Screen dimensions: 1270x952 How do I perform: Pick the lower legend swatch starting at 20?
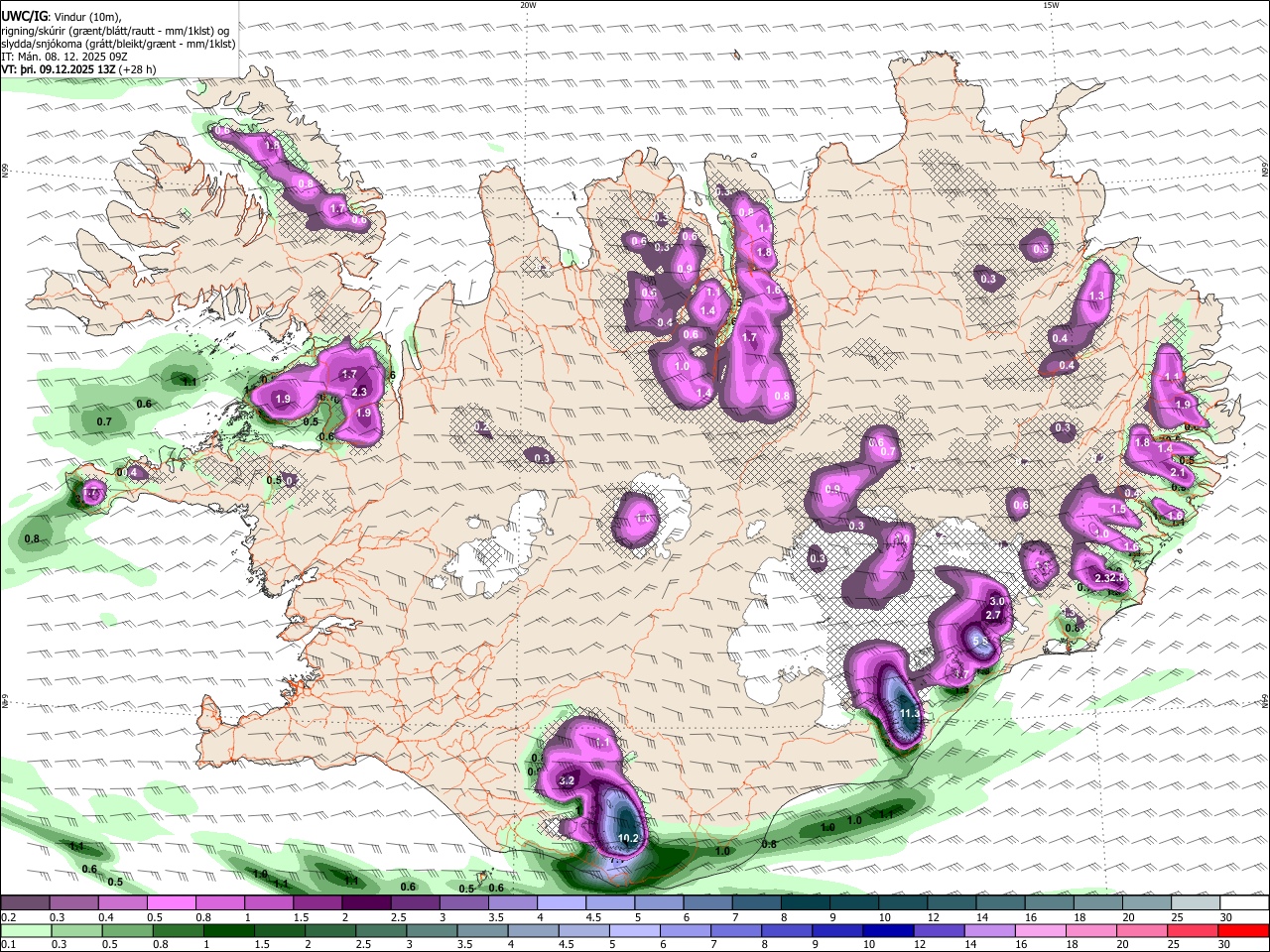click(1141, 930)
